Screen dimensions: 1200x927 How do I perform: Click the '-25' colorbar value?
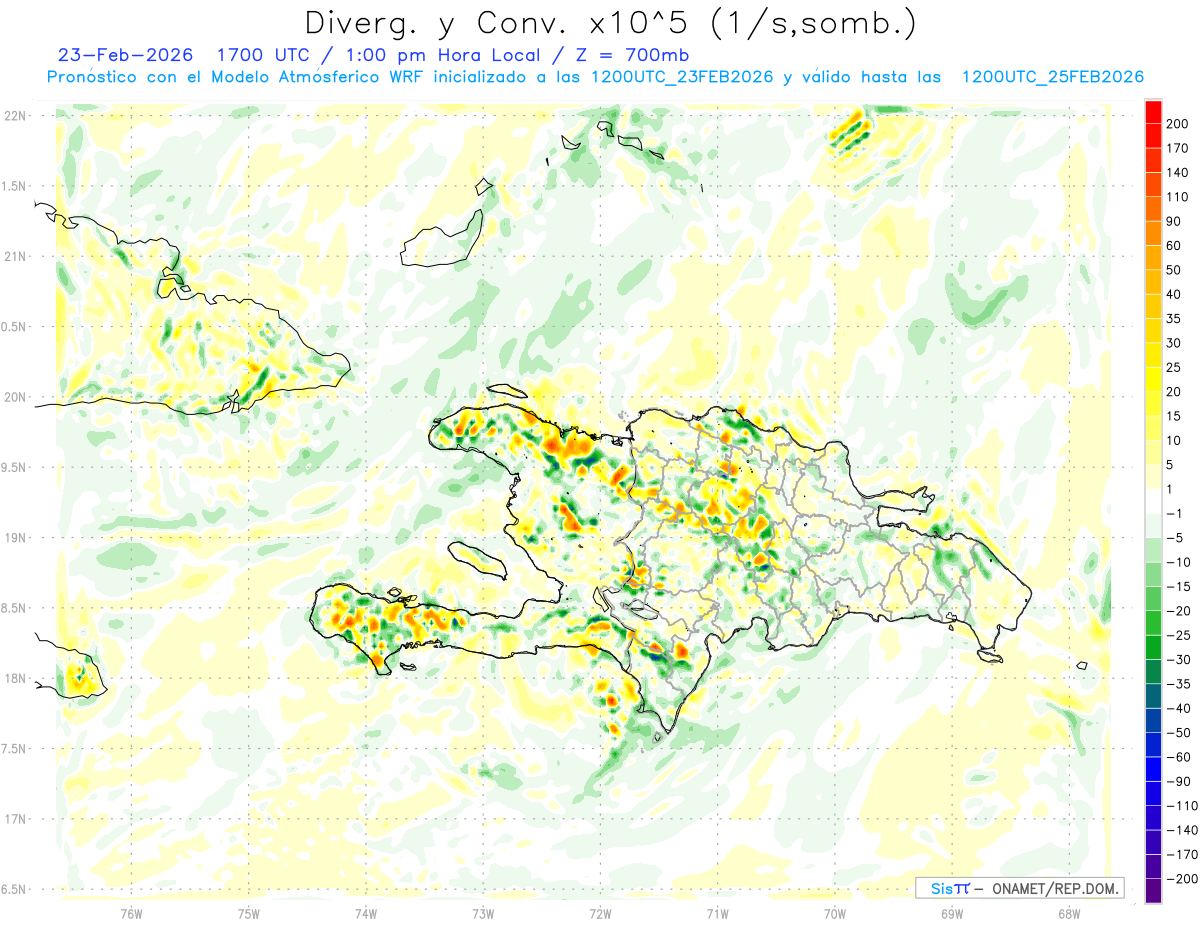tap(1178, 635)
